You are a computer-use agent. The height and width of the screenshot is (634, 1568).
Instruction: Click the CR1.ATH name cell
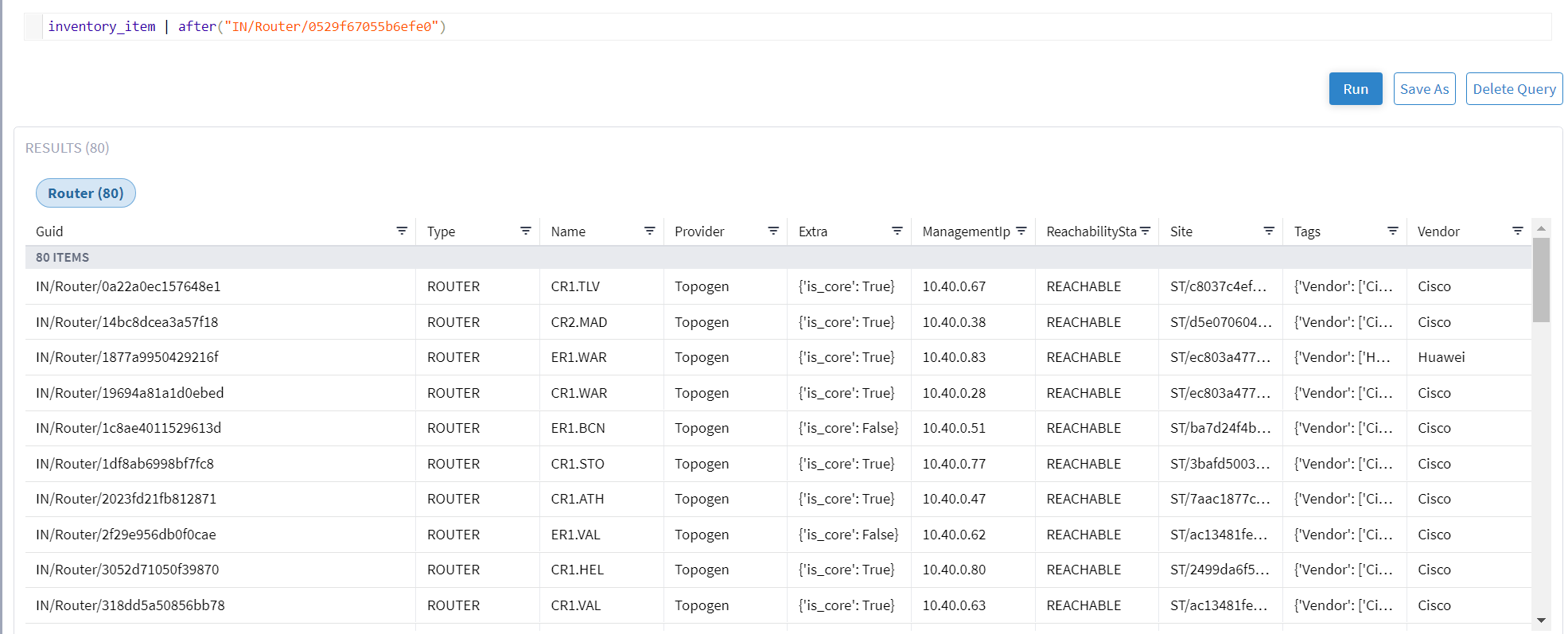[578, 499]
